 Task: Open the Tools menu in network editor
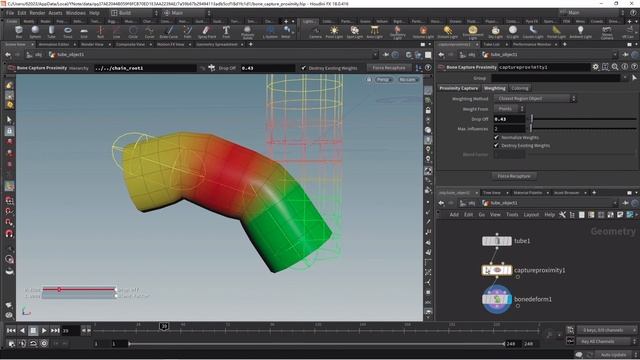click(x=512, y=215)
